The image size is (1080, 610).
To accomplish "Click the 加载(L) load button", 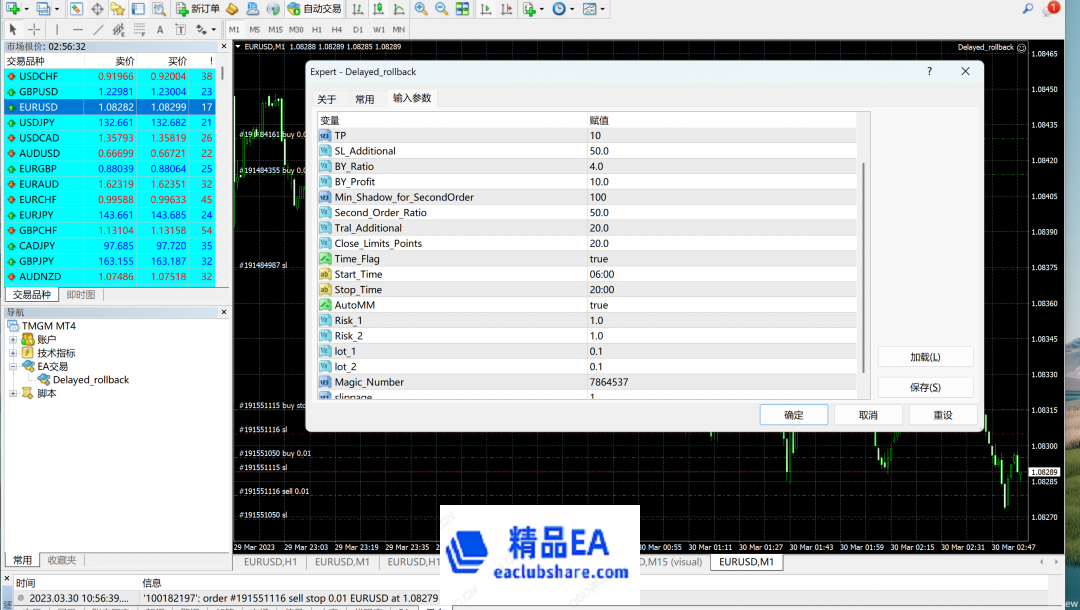I will [925, 357].
